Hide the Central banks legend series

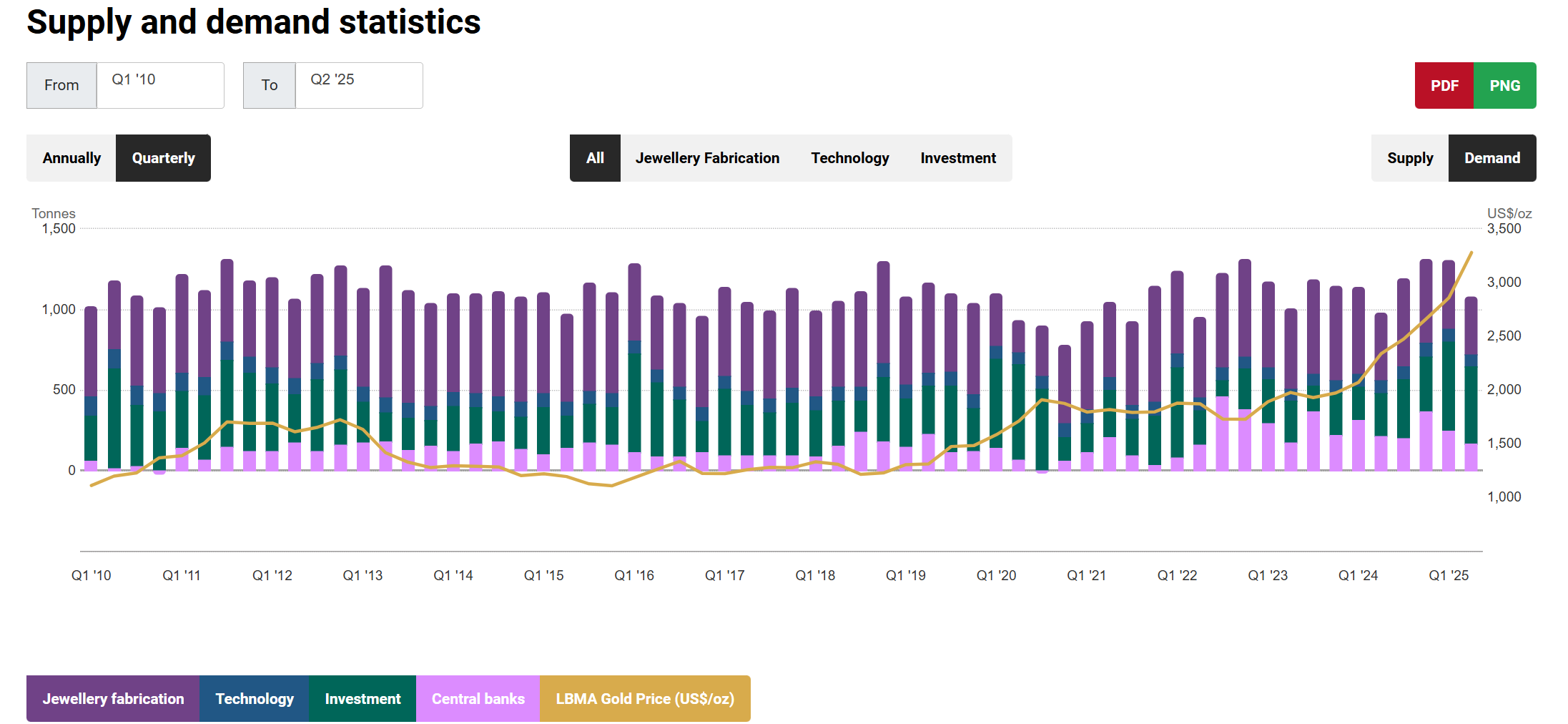478,698
